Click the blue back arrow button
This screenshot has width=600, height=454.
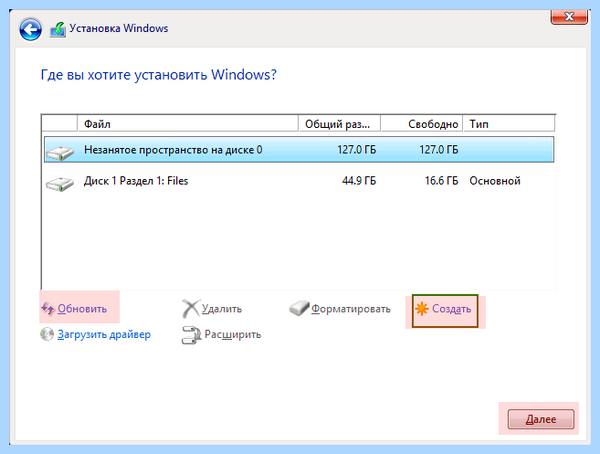pyautogui.click(x=31, y=29)
